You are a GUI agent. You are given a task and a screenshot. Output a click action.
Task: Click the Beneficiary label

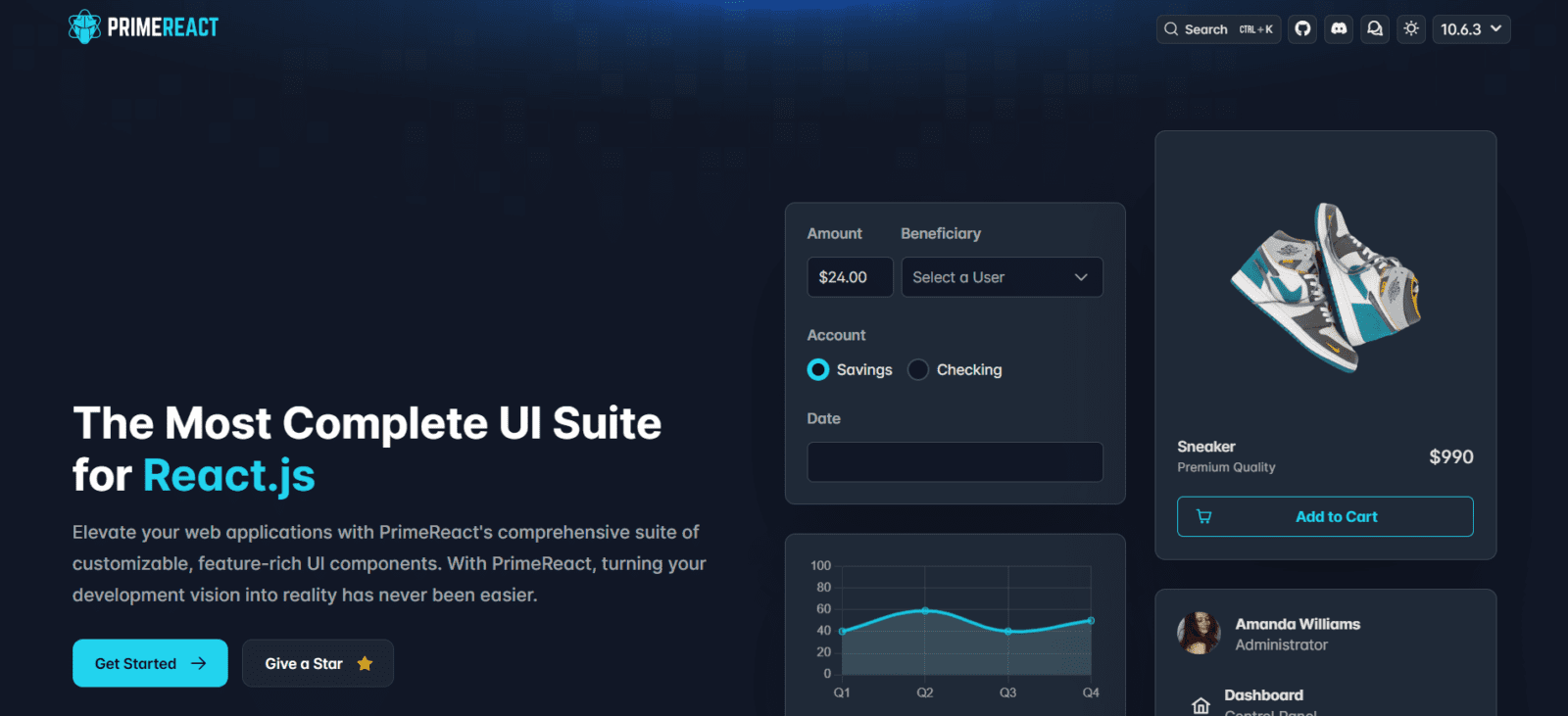(941, 233)
